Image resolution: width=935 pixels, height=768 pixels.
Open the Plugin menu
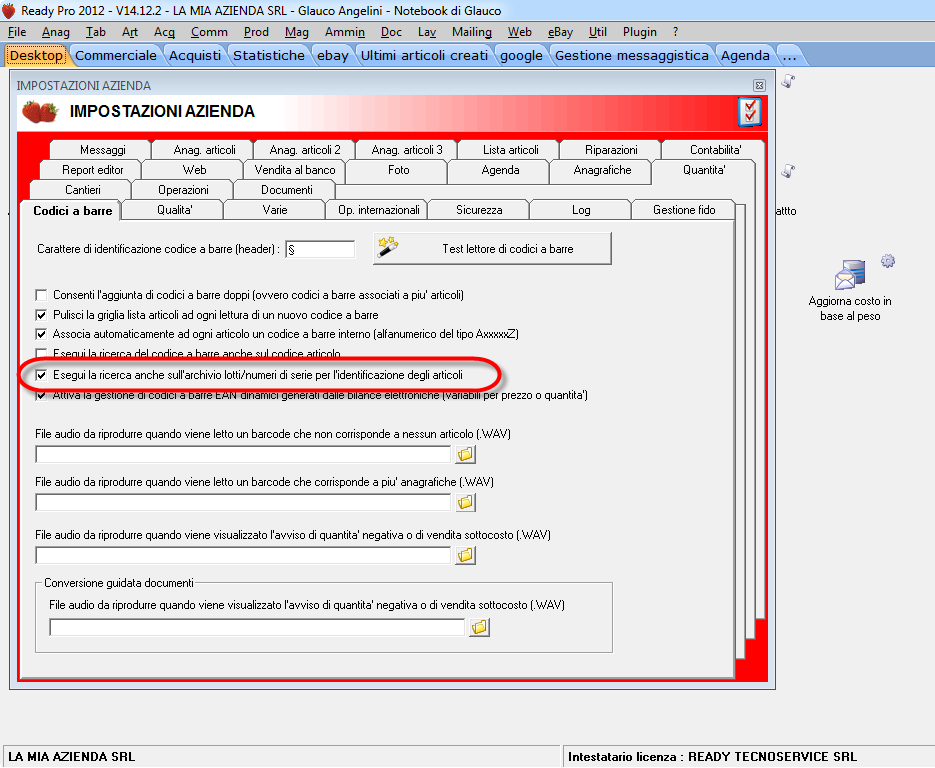coord(639,32)
